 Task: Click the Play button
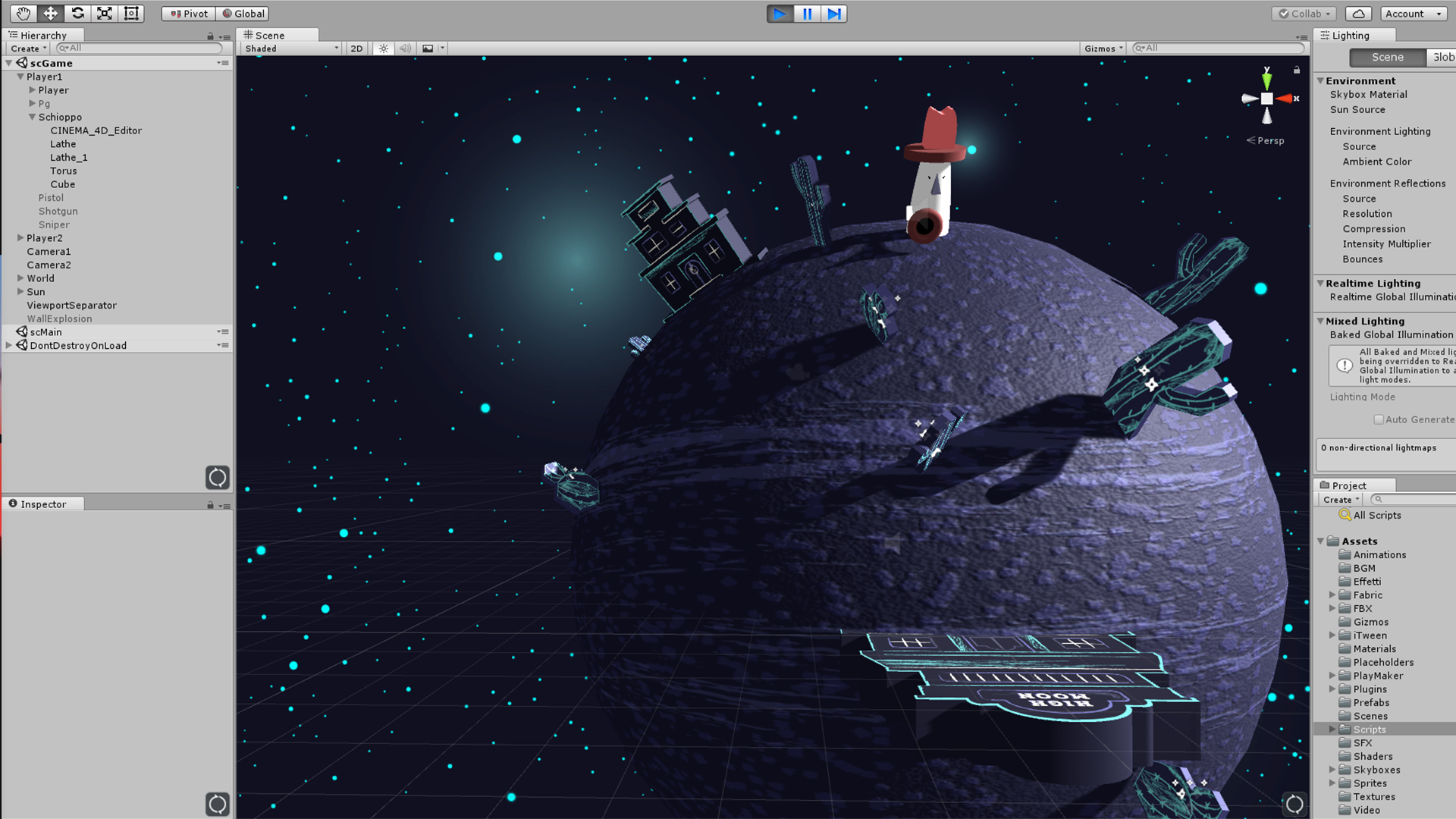pos(780,14)
